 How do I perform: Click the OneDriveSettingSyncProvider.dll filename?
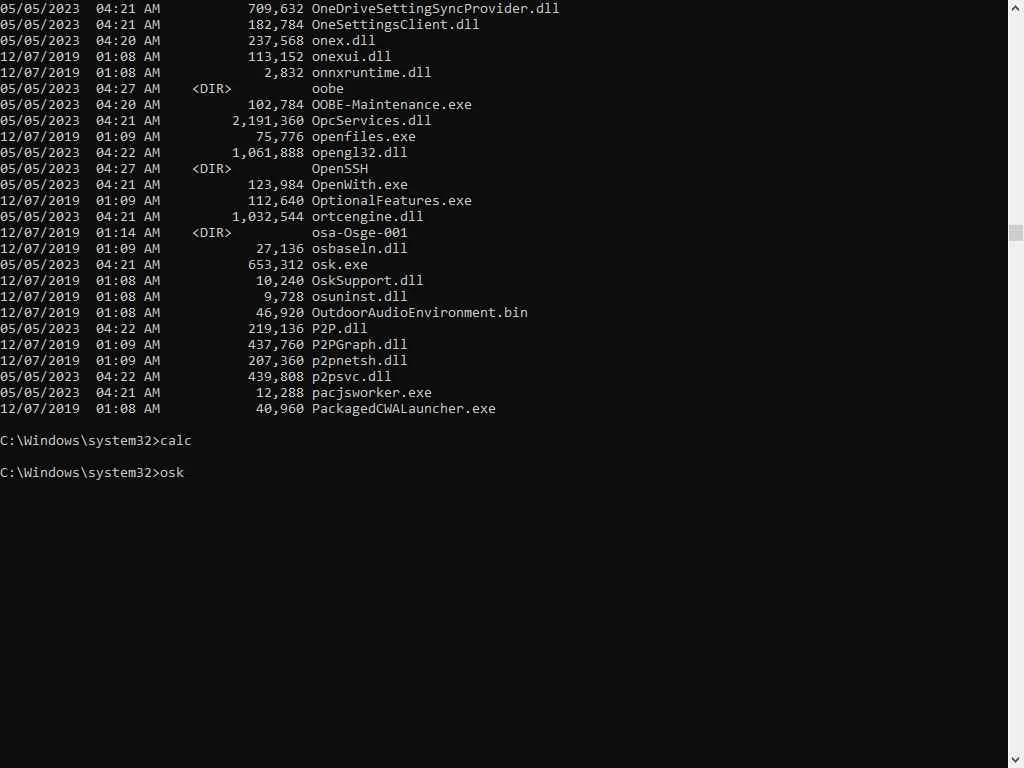point(436,9)
